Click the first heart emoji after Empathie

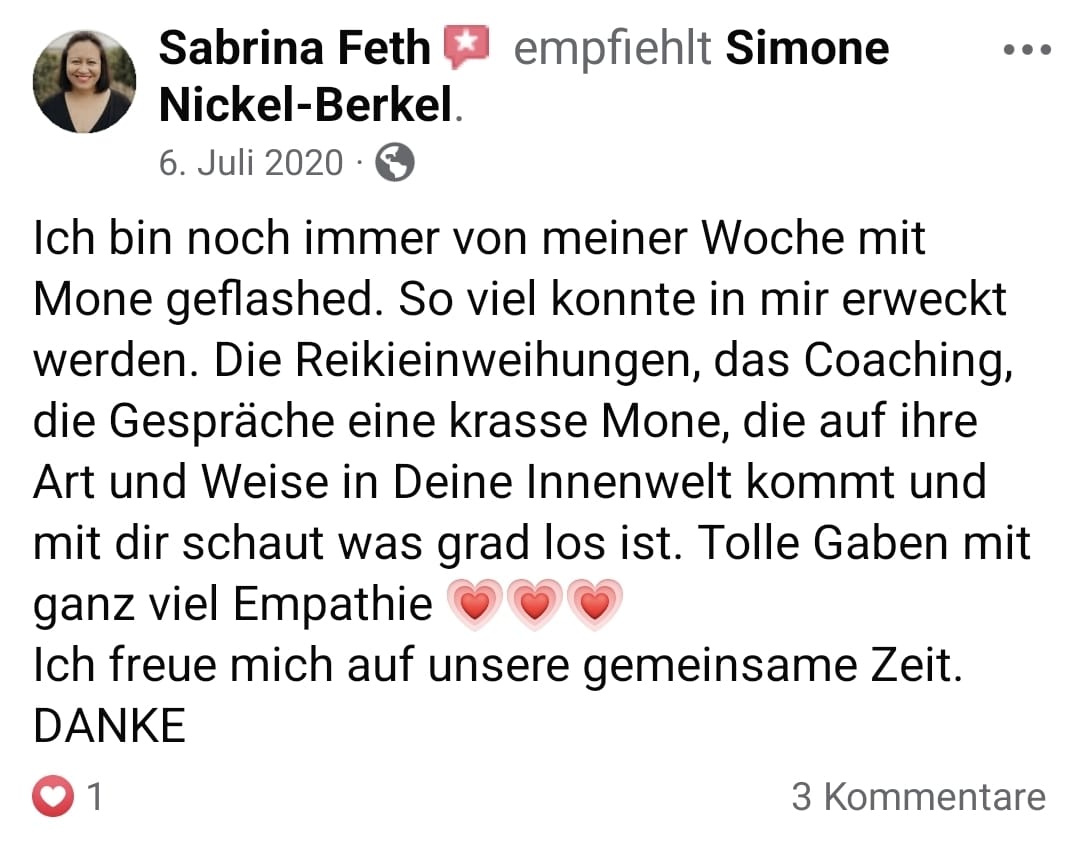tap(475, 606)
